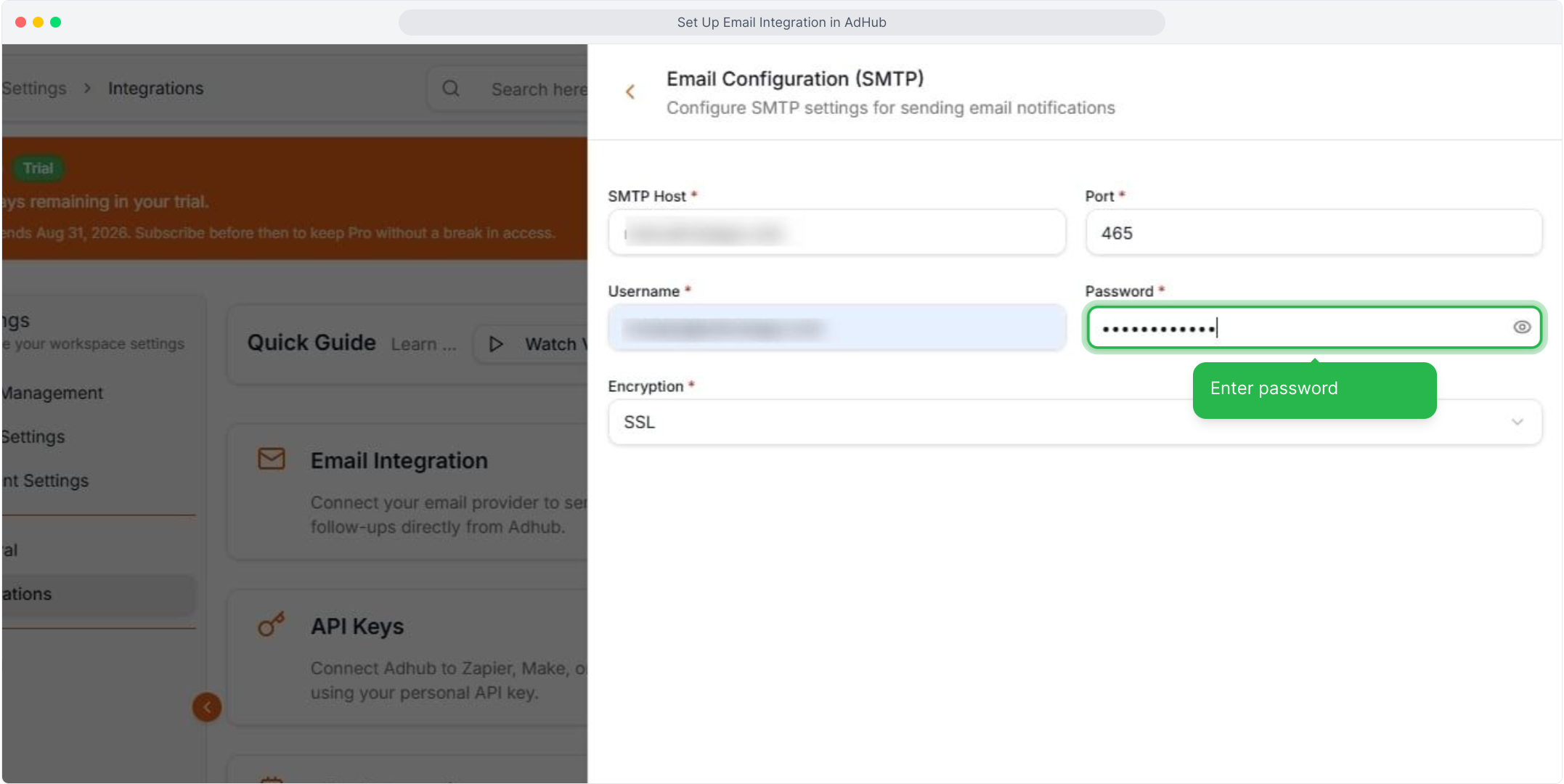Click the Port field showing 465

tap(1313, 233)
